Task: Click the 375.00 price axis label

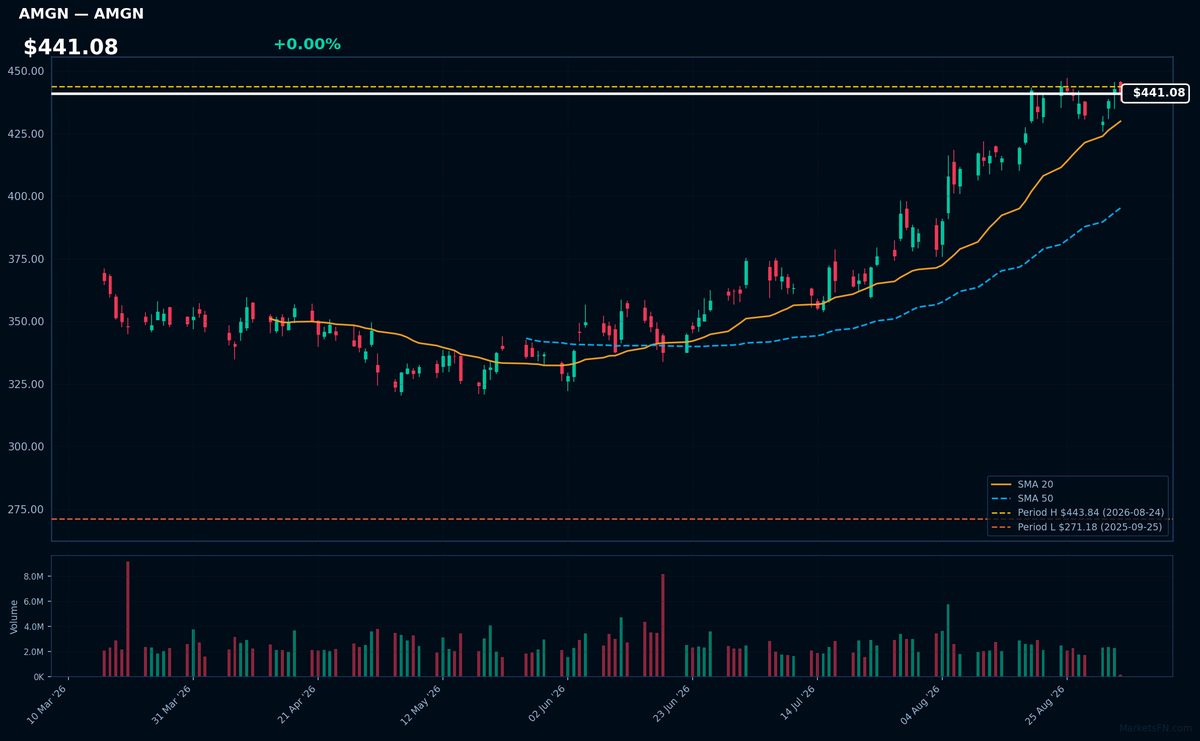Action: 25,259
